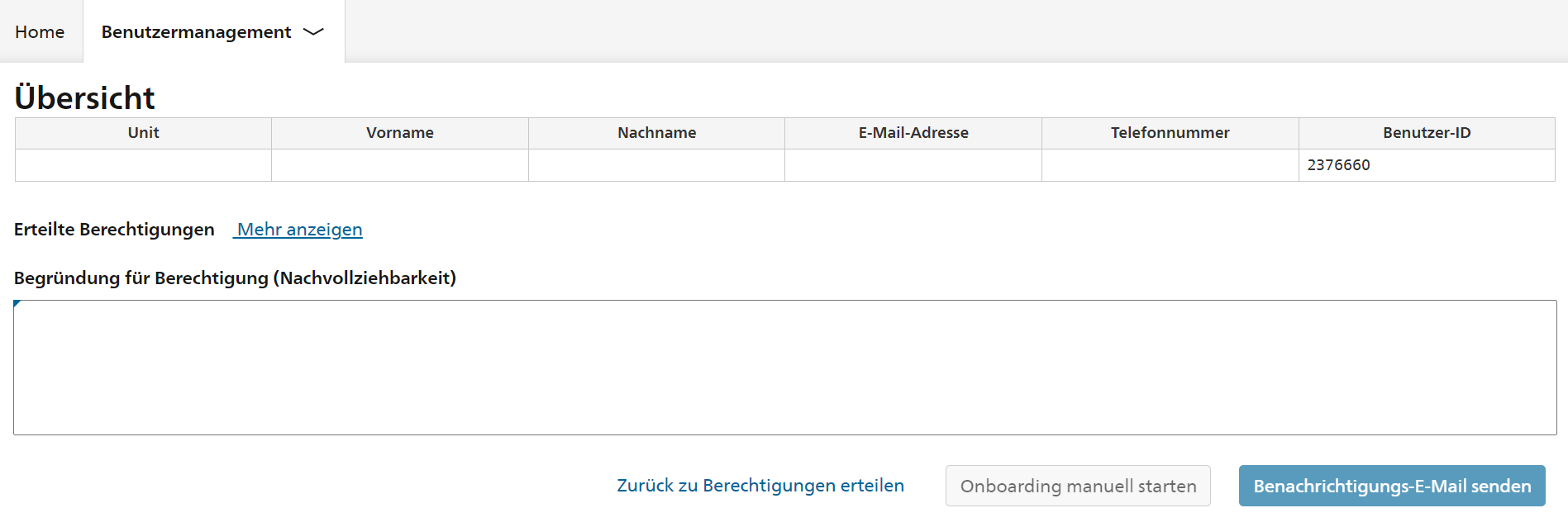The image size is (1568, 527).
Task: Click the blue corner marker of the text area
Action: [x=17, y=303]
